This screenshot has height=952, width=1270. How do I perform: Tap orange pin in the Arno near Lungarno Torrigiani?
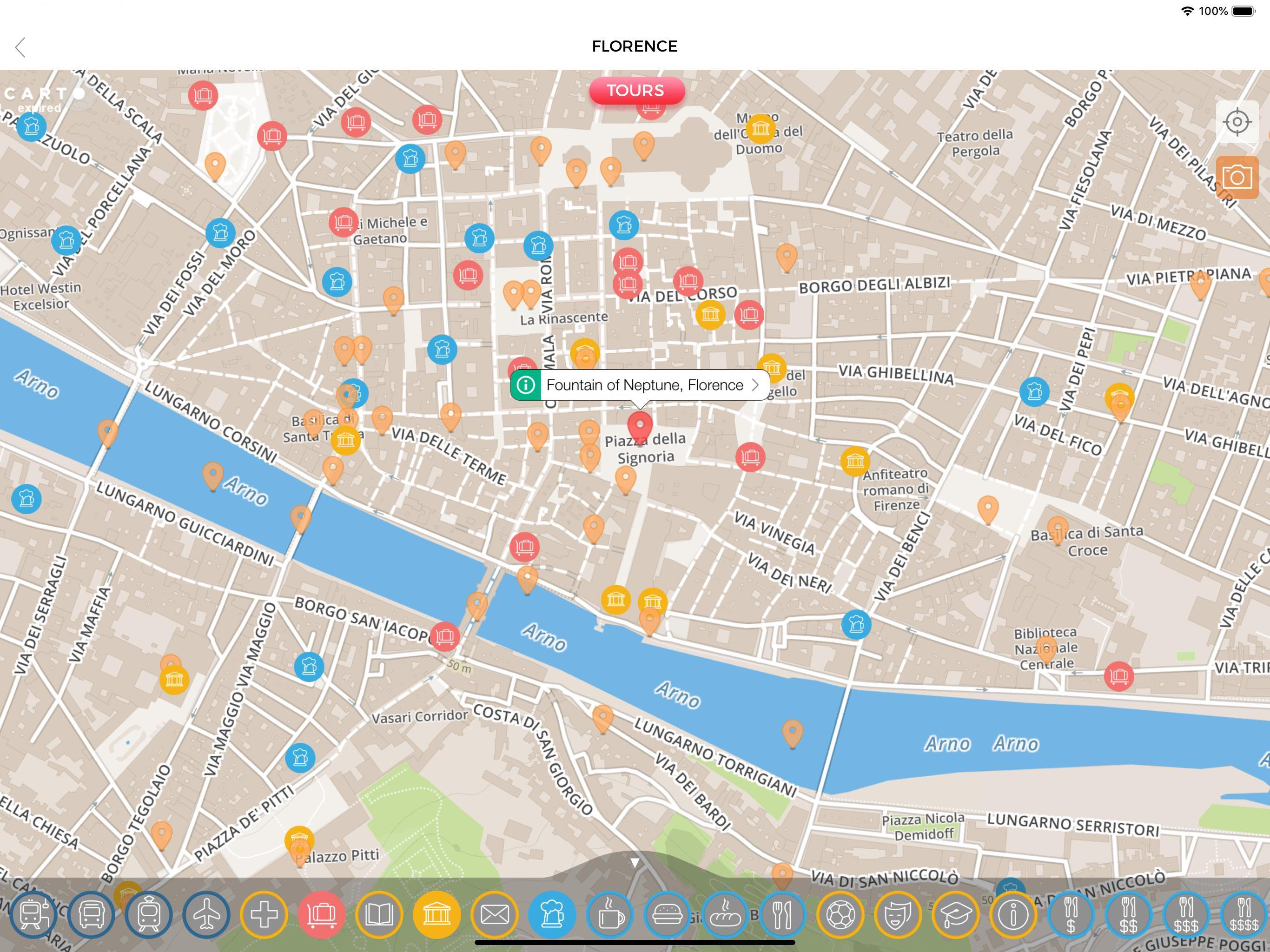tap(792, 734)
